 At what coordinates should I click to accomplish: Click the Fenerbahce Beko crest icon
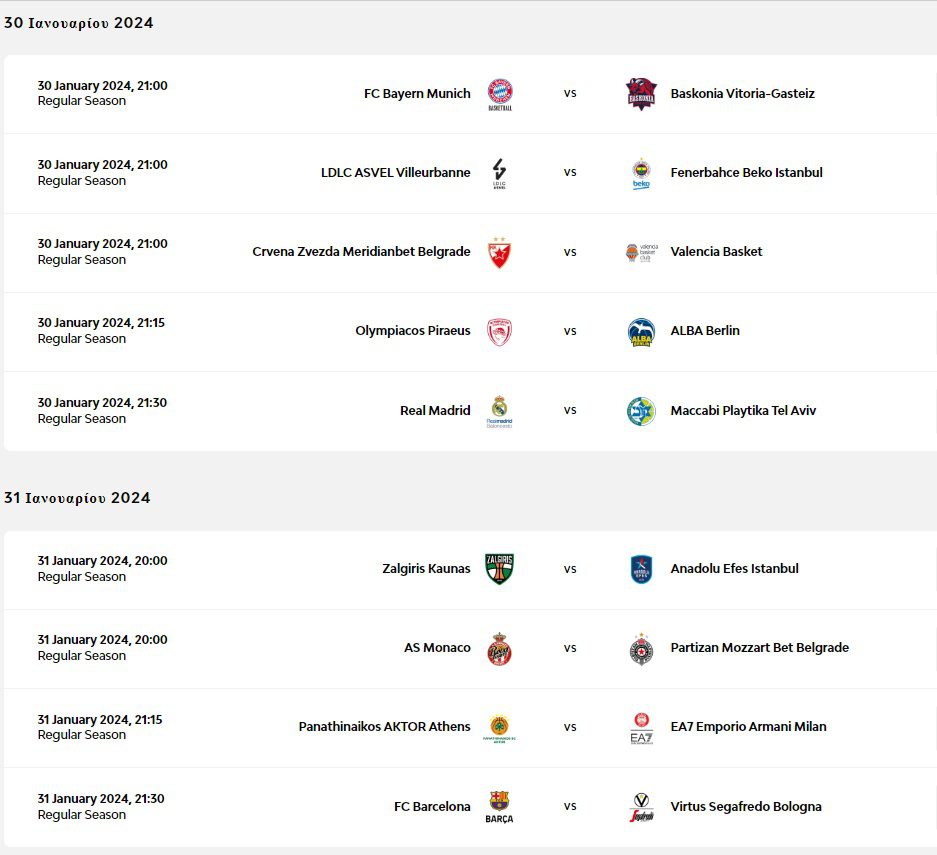(641, 172)
